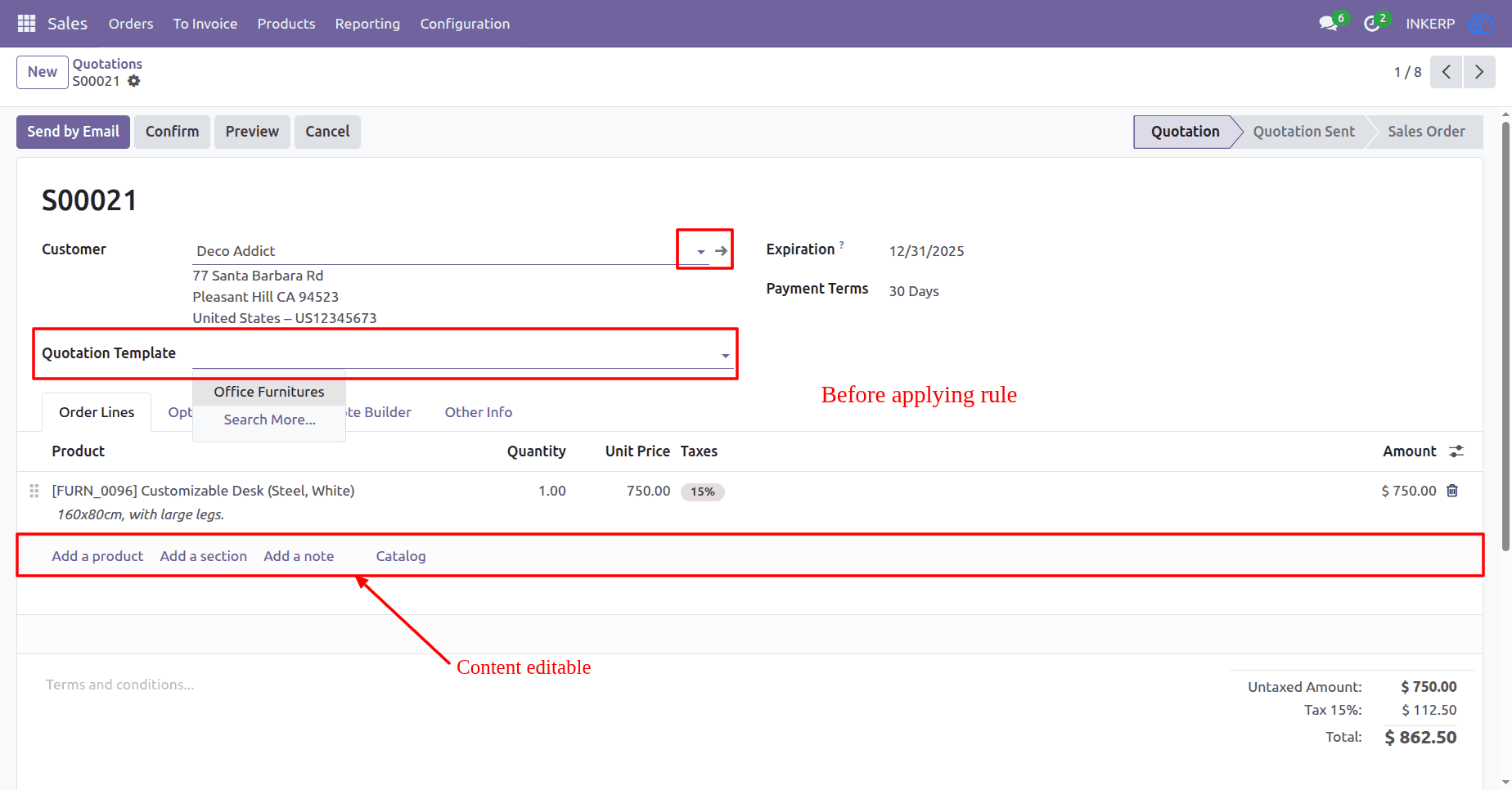The width and height of the screenshot is (1512, 790).
Task: Open the conversations chat icon with badge 6
Action: tap(1329, 24)
